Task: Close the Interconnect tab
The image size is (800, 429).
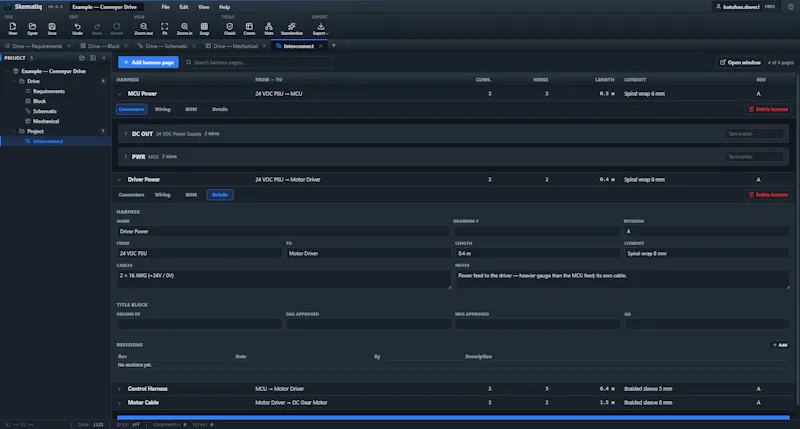Action: (x=320, y=46)
